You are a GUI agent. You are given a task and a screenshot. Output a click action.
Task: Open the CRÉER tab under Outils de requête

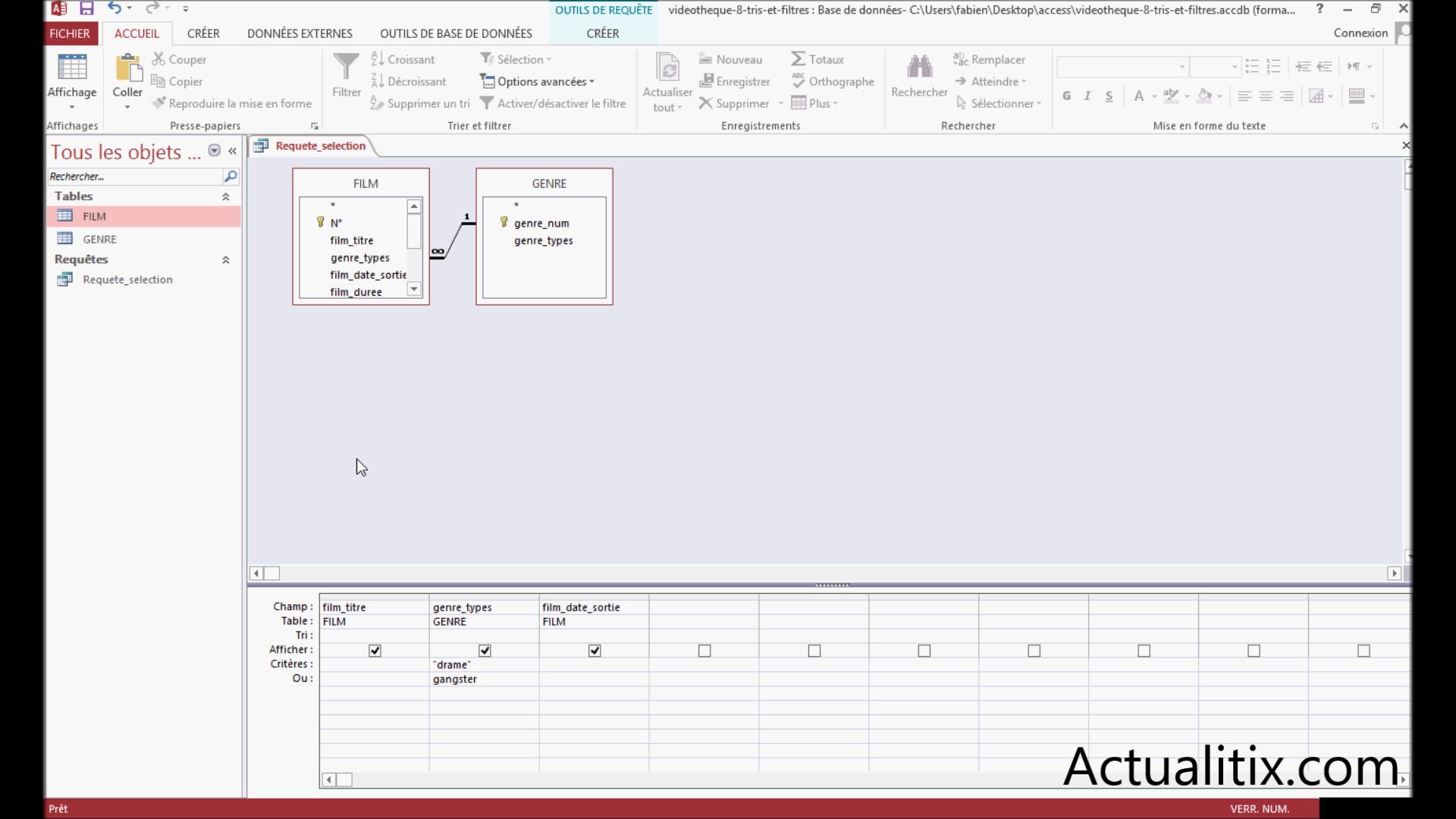point(602,33)
